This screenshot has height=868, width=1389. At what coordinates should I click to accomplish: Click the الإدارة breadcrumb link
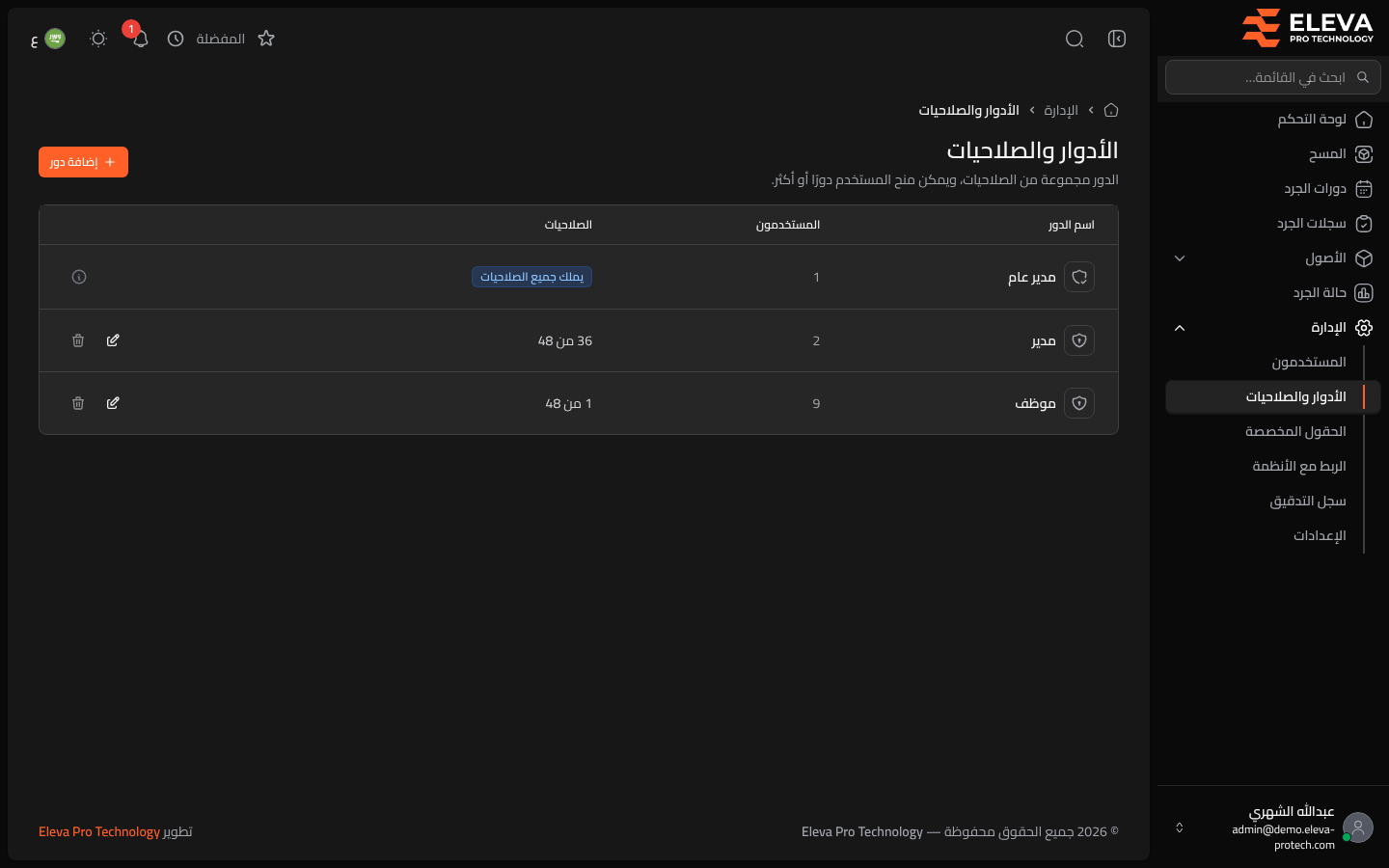(x=1061, y=110)
